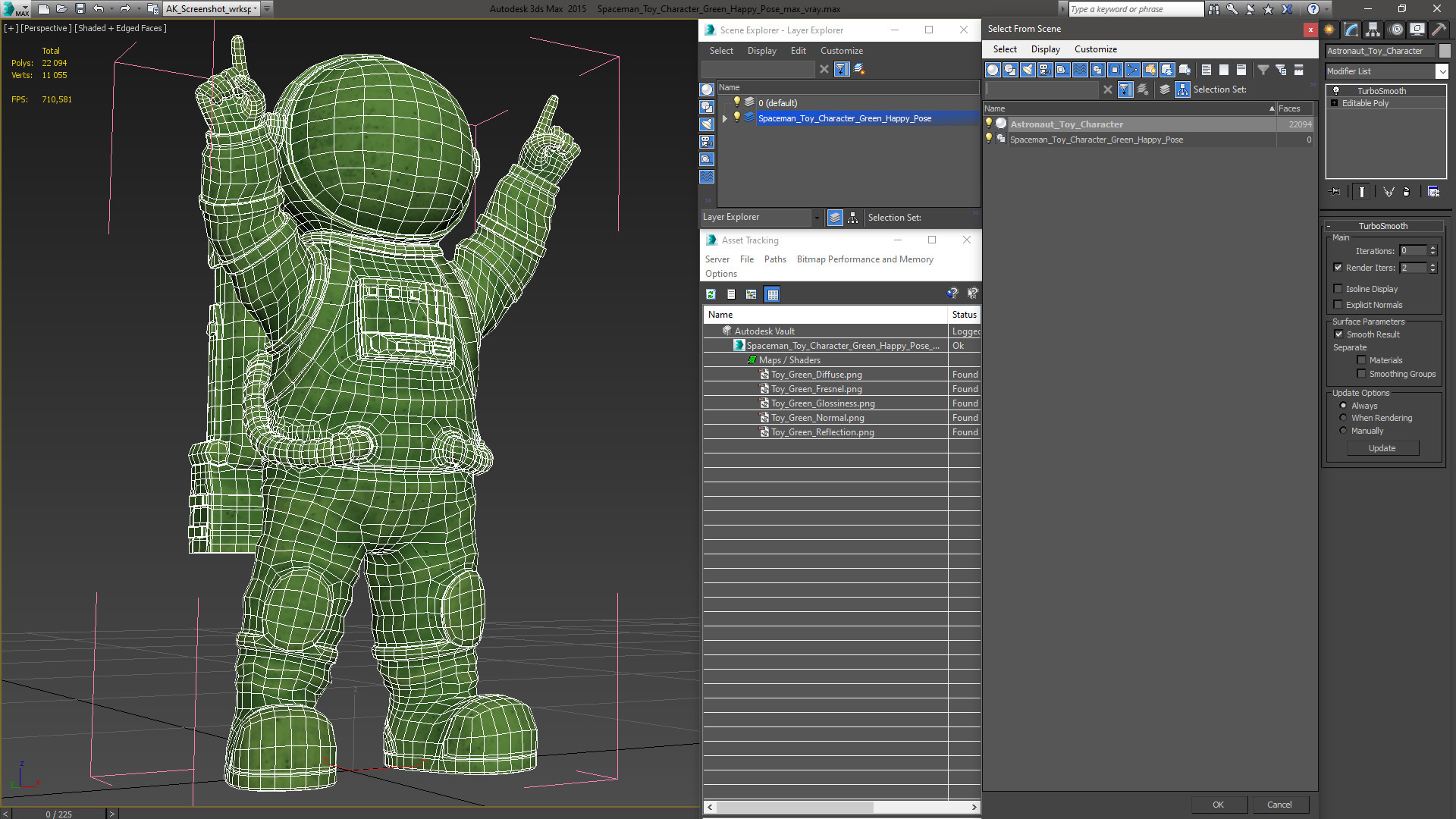Click the Update button in TurboSmooth
This screenshot has height=819, width=1456.
coord(1382,448)
